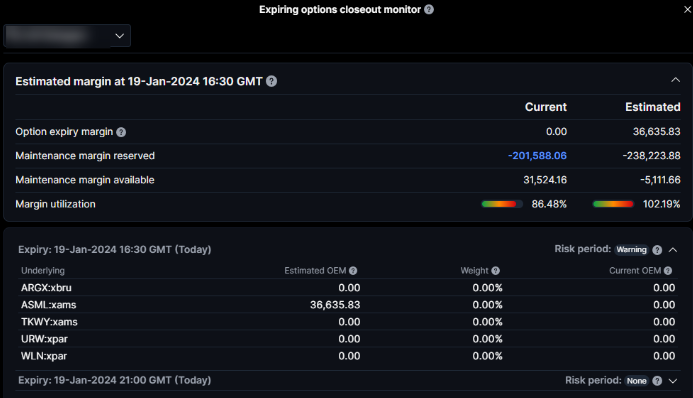This screenshot has width=693, height=398.
Task: Open Estimated OEM column help icon
Action: click(353, 271)
